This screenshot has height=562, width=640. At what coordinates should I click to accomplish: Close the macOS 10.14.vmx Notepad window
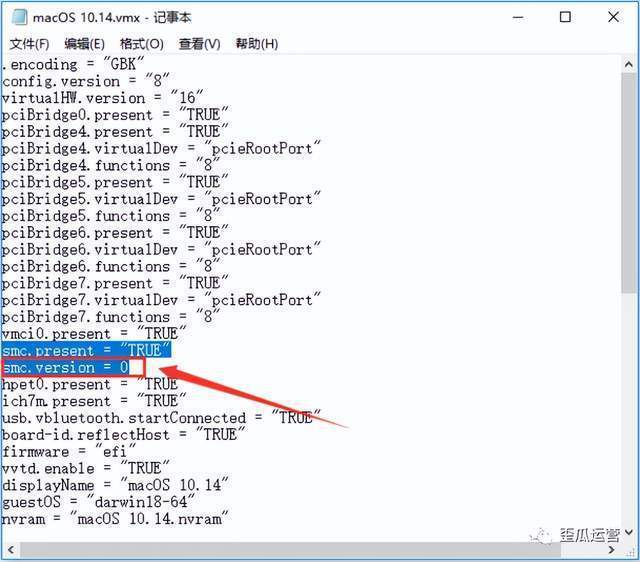(613, 17)
